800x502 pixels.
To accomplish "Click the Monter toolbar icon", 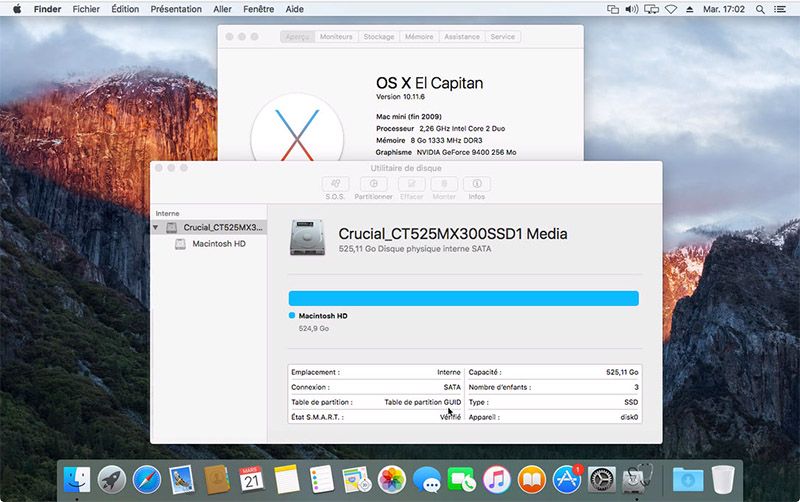I will [444, 185].
